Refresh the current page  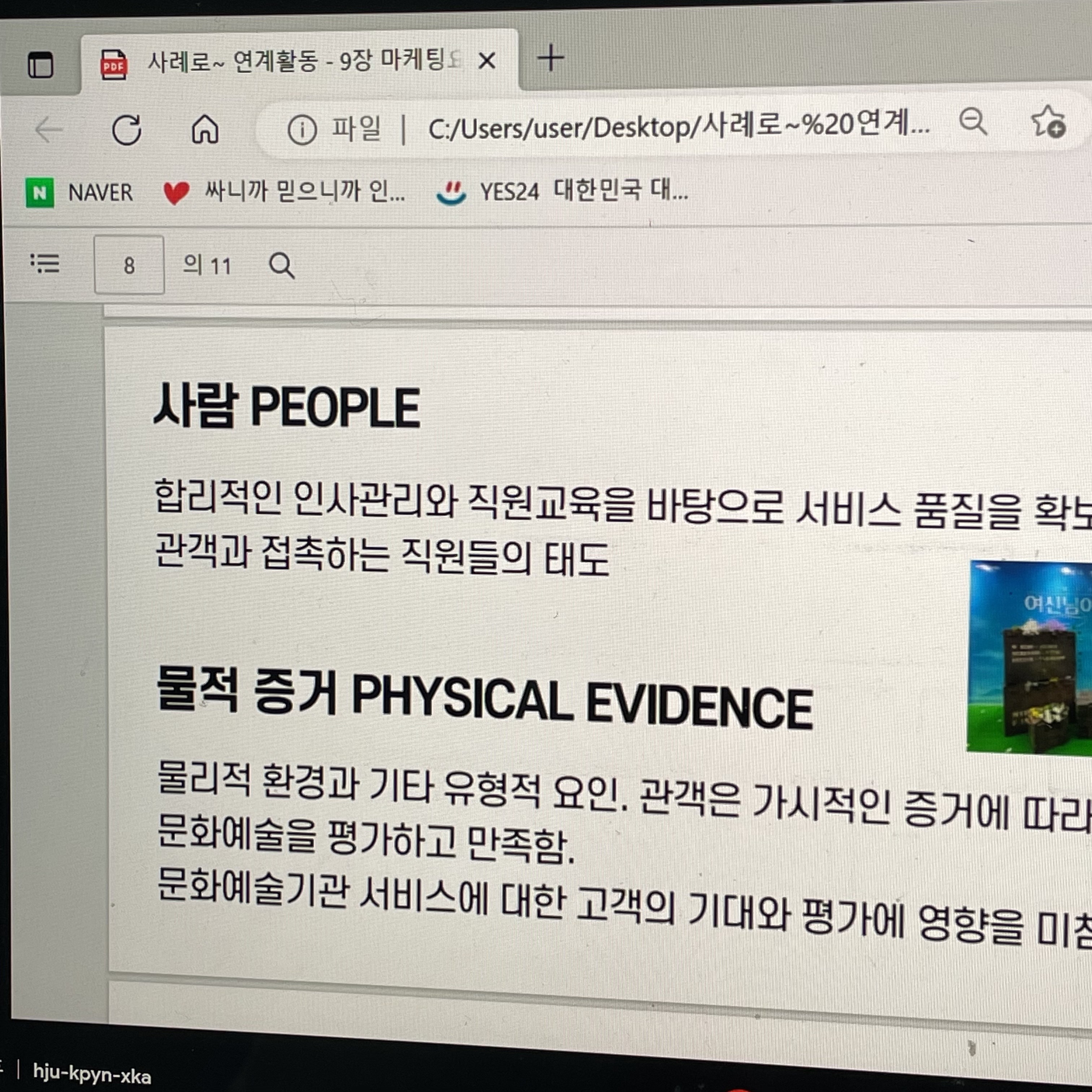click(127, 130)
